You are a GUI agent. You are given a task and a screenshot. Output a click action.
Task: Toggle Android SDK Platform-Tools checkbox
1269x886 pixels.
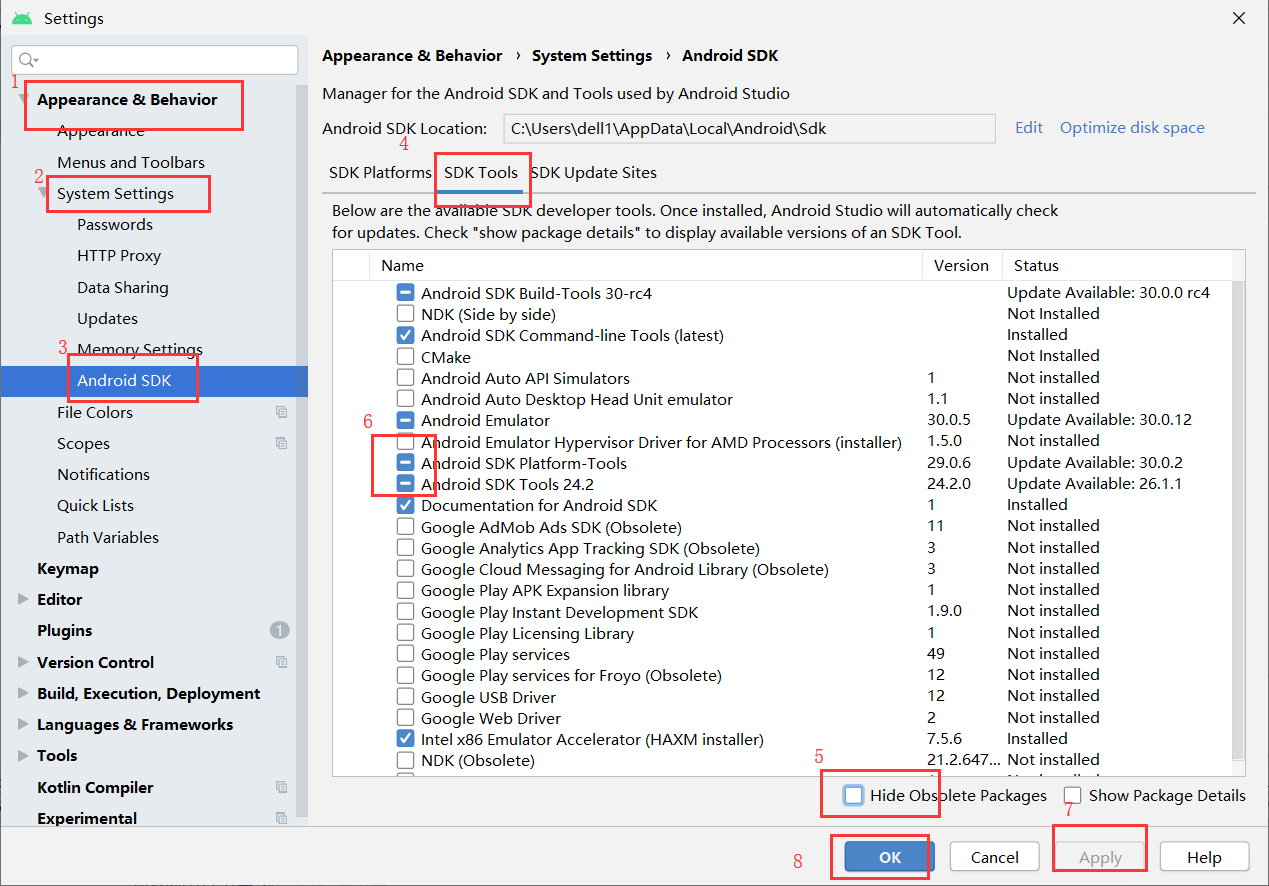point(405,463)
